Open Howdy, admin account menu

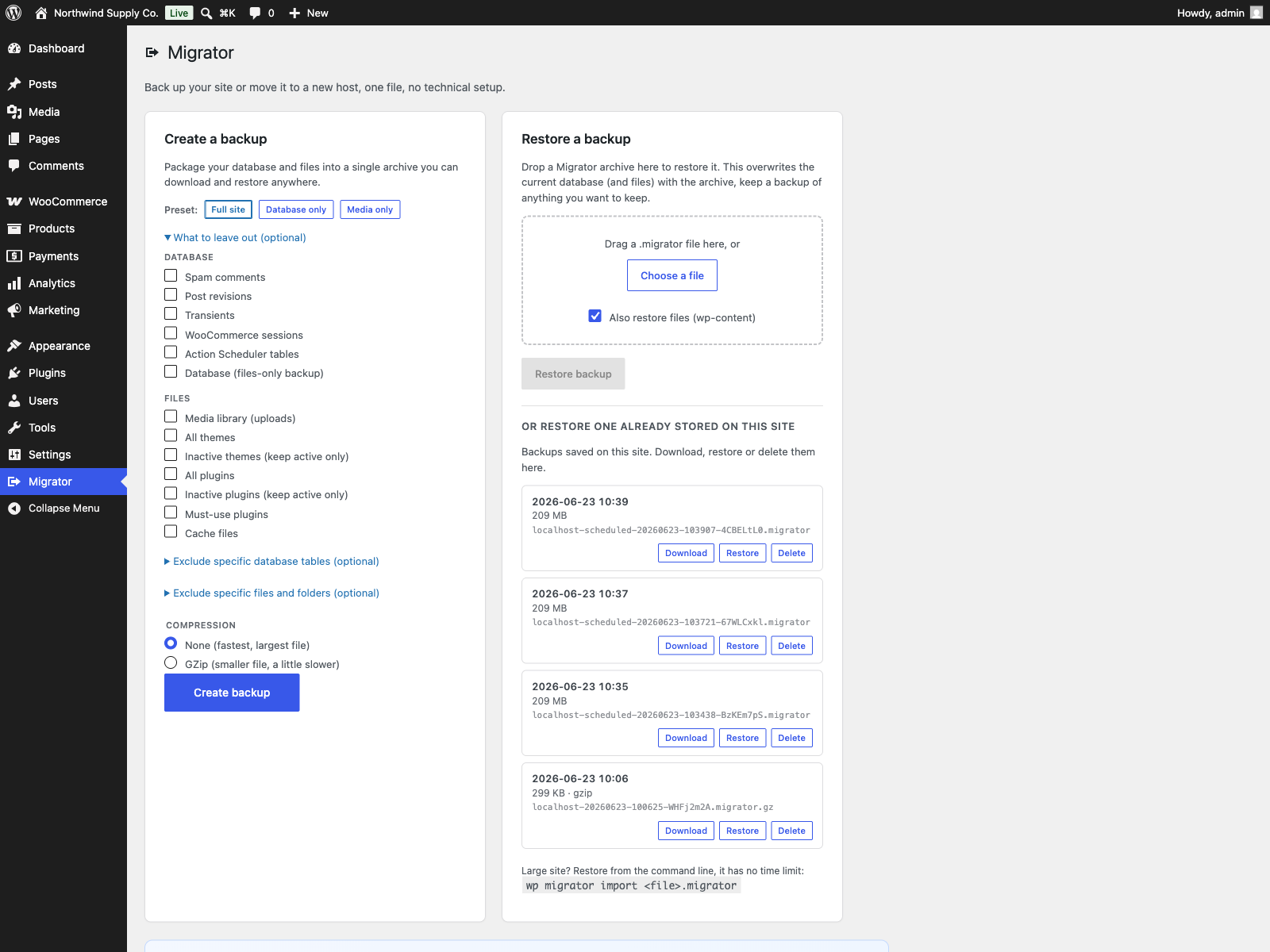tap(1219, 13)
